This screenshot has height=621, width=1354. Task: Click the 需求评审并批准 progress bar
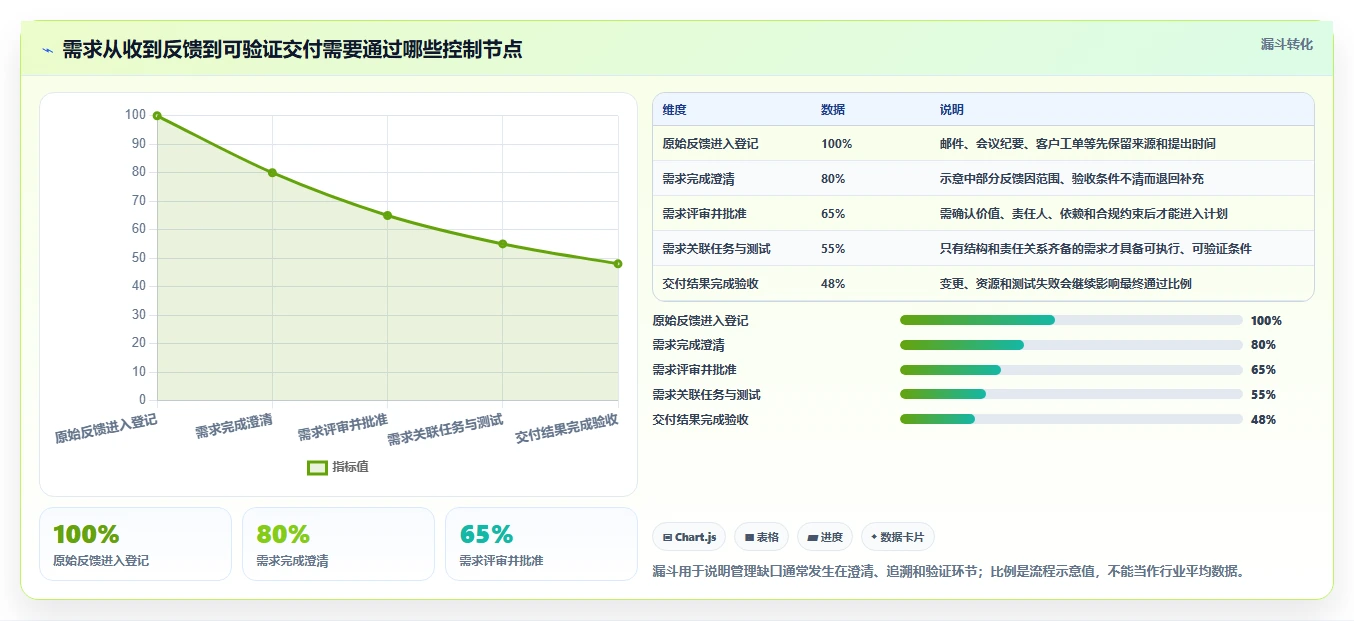click(1071, 370)
